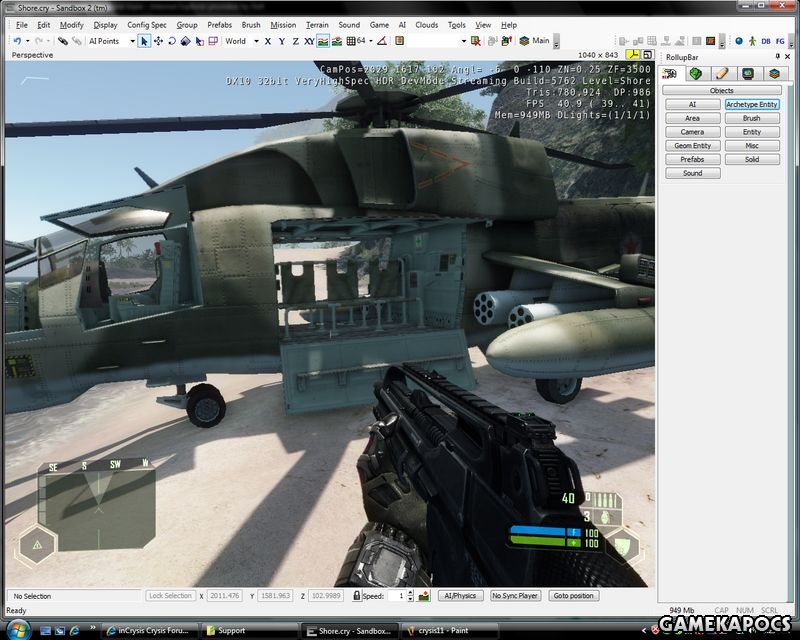Toggle snap to grid icon
This screenshot has height=640, width=800.
click(x=351, y=41)
